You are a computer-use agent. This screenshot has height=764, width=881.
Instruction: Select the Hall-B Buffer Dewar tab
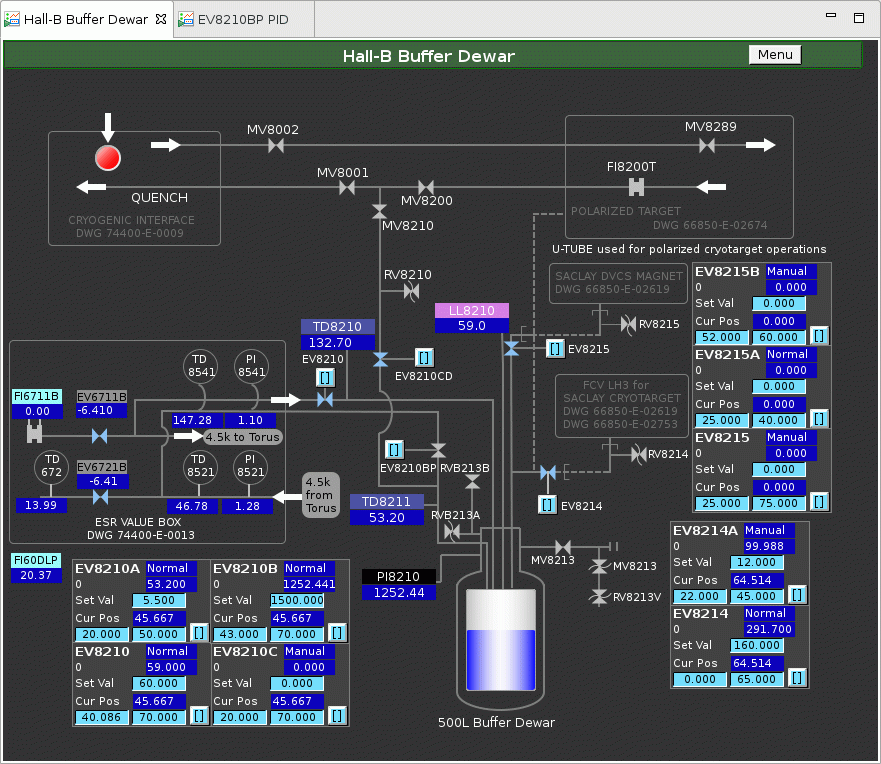pos(86,19)
